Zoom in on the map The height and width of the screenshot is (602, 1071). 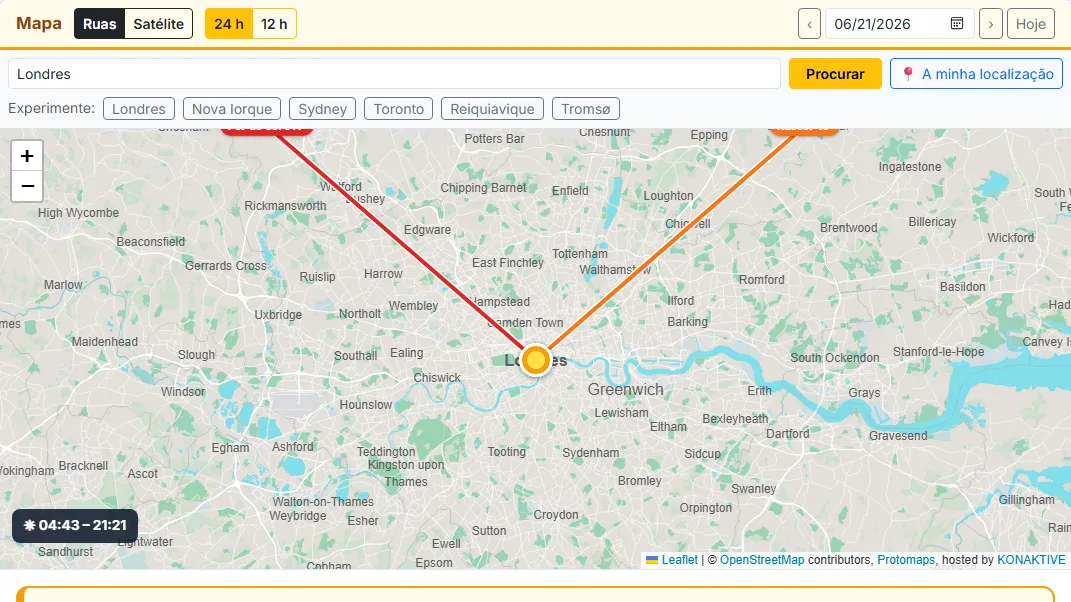click(27, 156)
